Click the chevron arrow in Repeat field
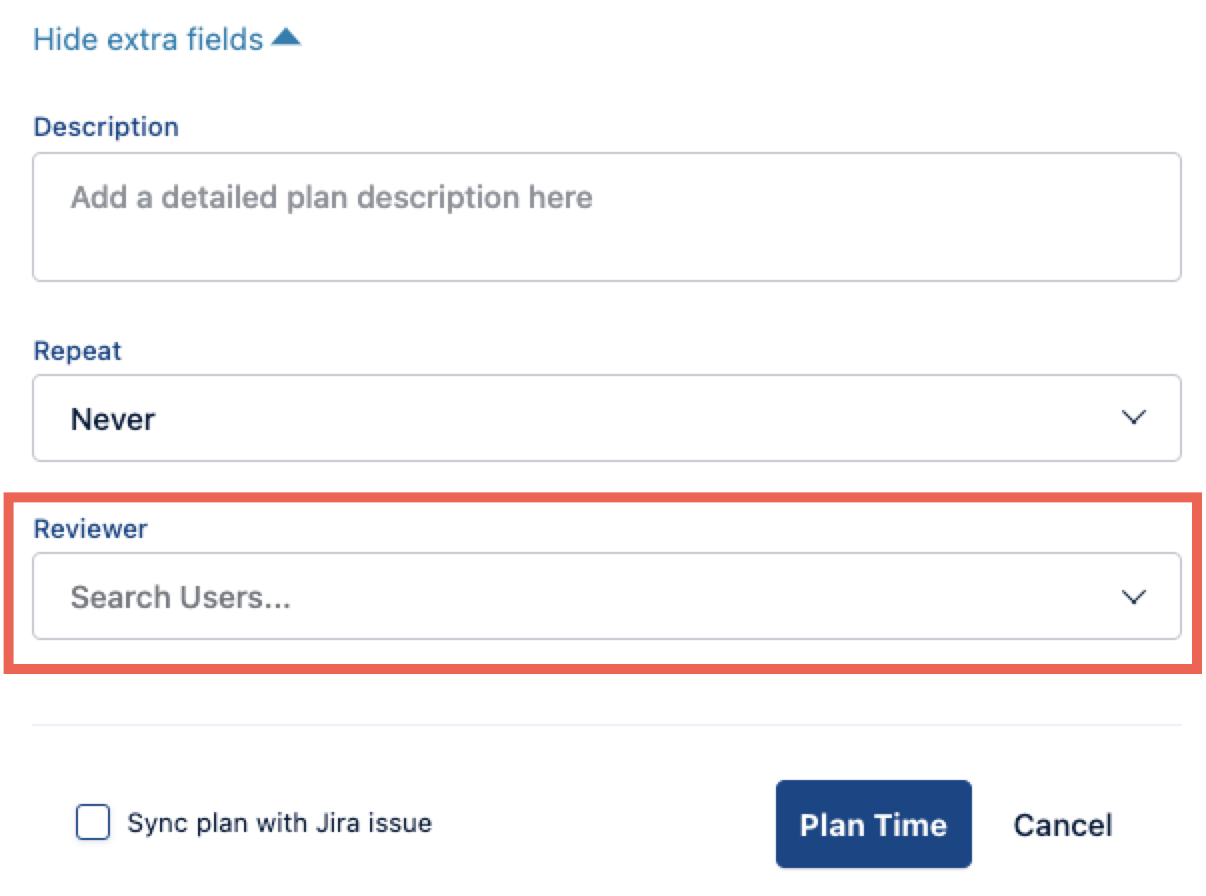The width and height of the screenshot is (1206, 896). [1133, 418]
